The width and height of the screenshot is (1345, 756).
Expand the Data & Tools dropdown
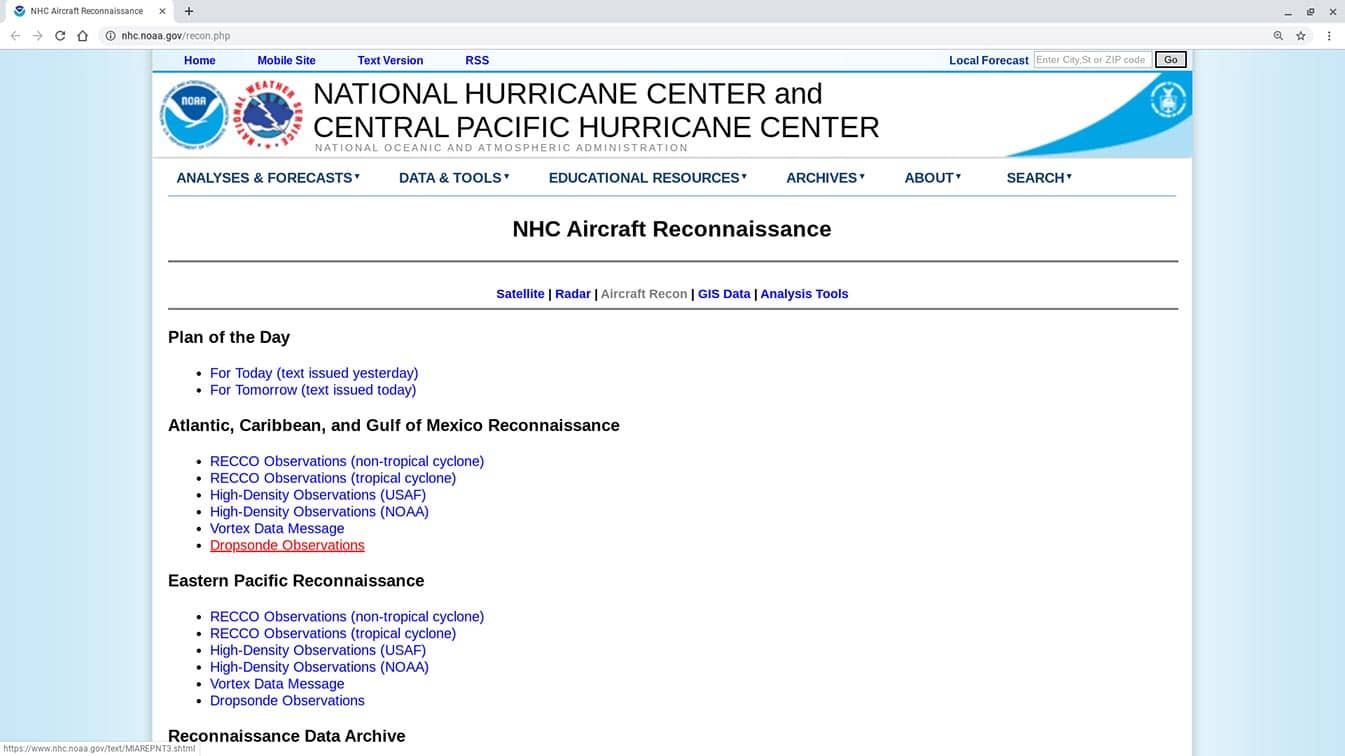coord(453,178)
